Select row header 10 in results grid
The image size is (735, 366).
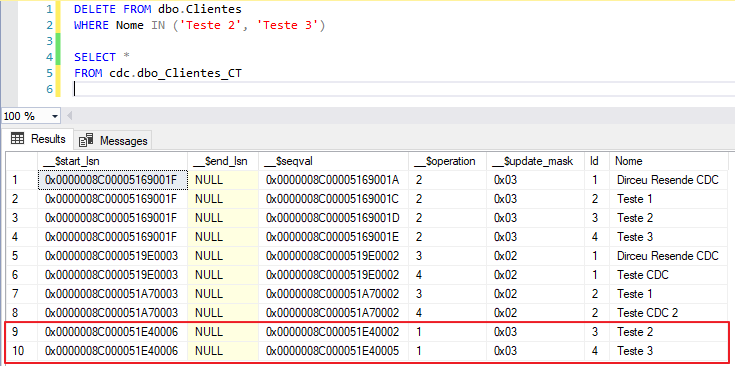pos(22,351)
